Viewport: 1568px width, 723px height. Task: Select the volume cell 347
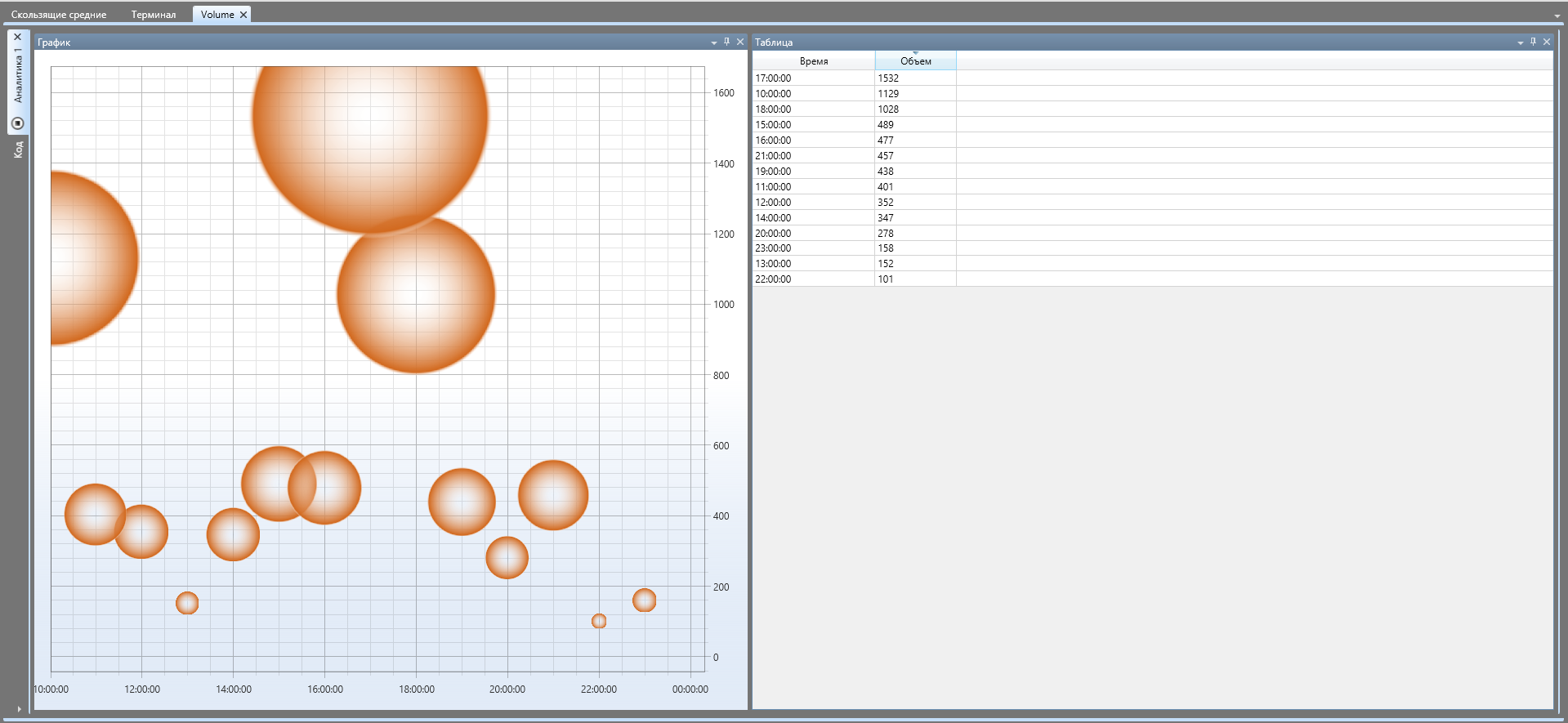tap(916, 218)
